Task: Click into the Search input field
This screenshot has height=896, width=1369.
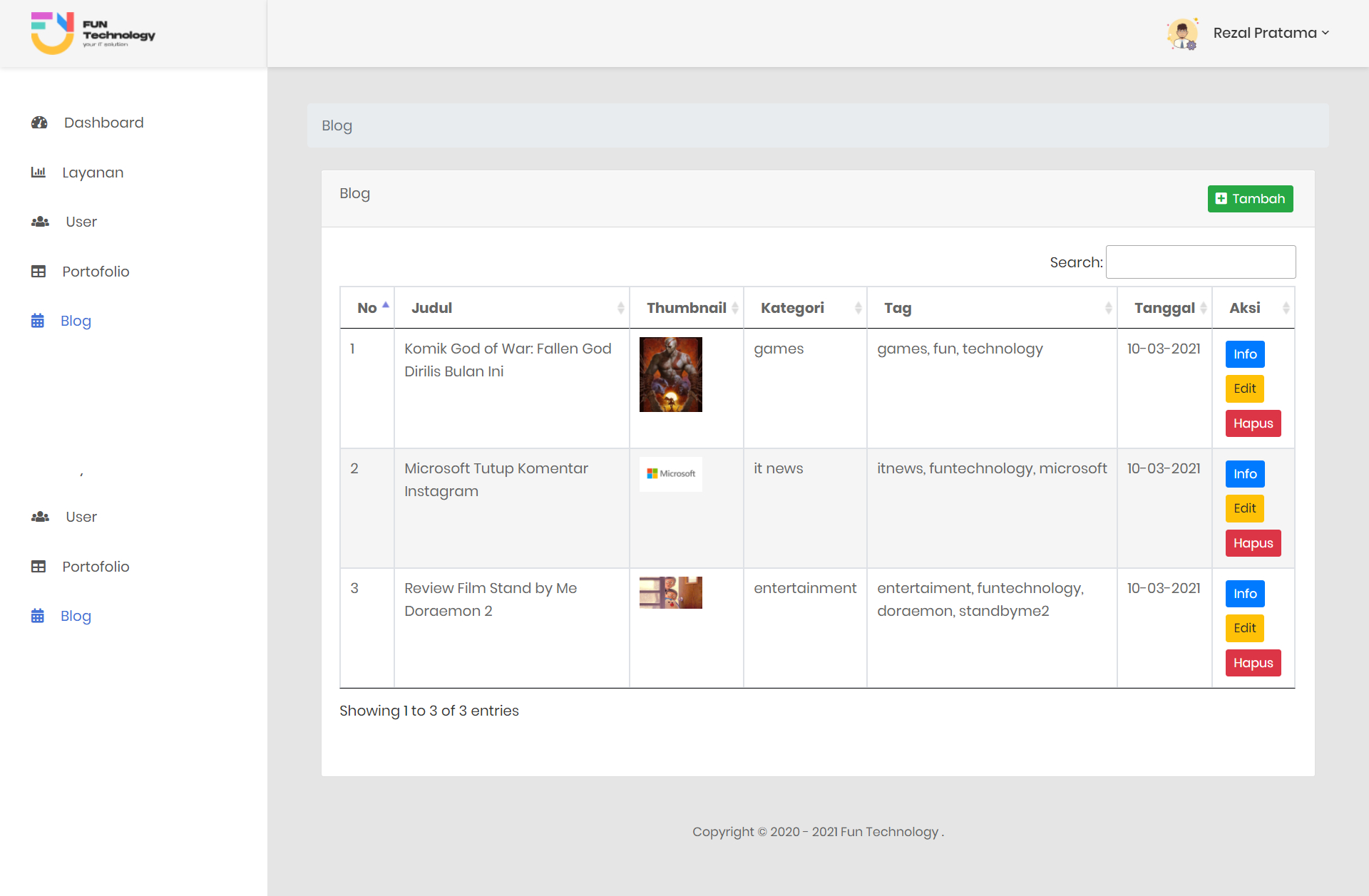Action: click(1200, 262)
